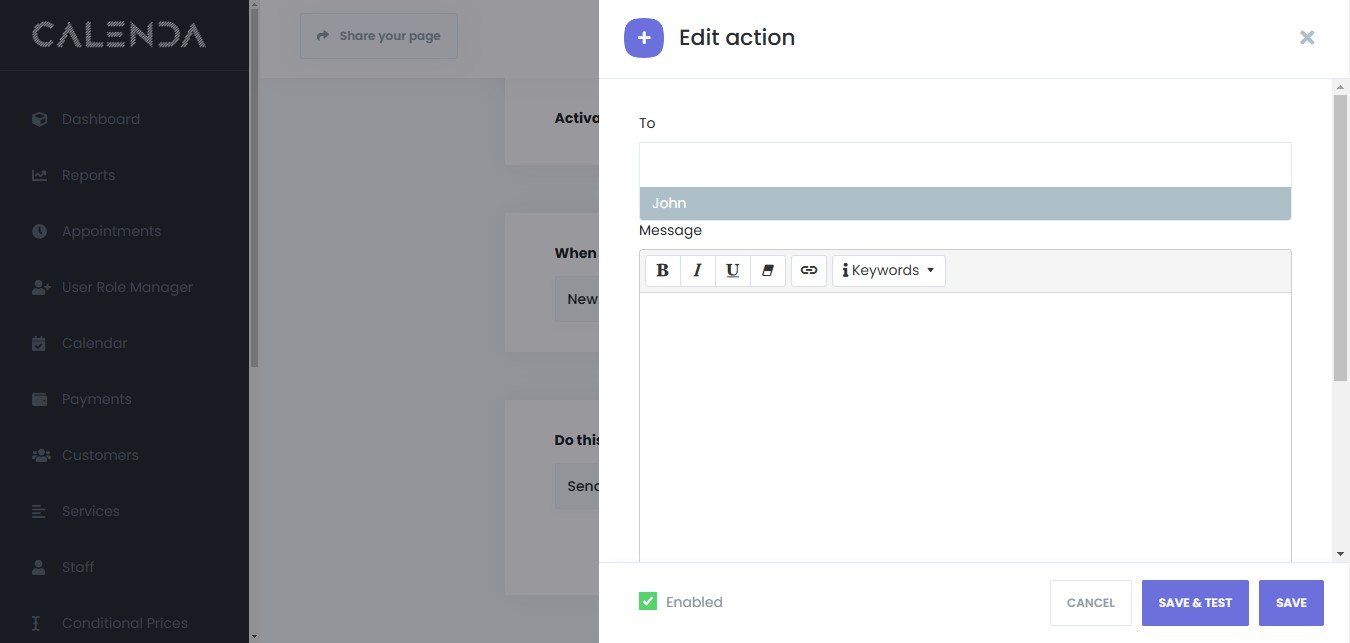Uncheck the Enabled checkbox
Screen dimensions: 1350x643
(648, 602)
